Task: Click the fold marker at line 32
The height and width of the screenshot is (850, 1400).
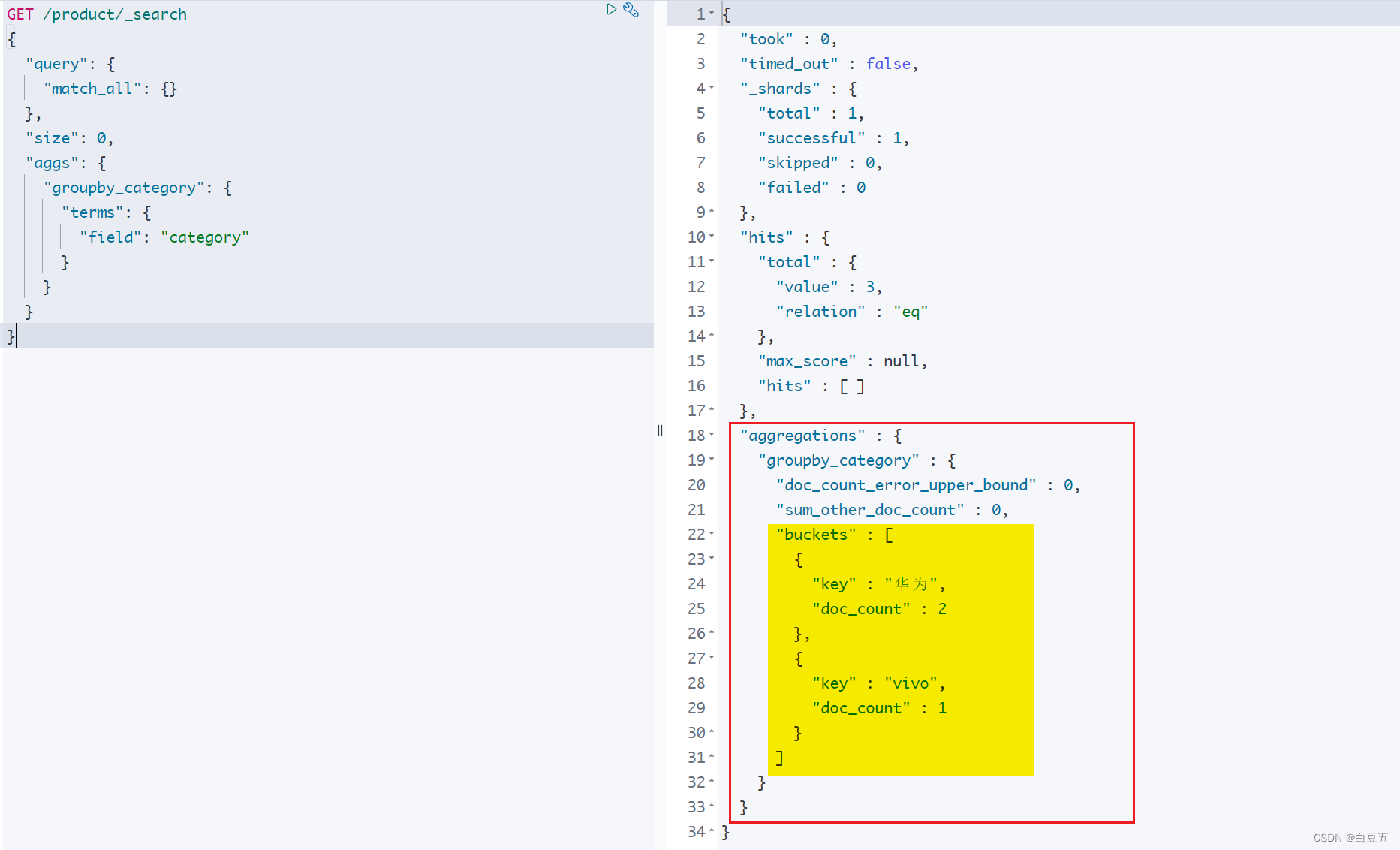Action: pos(712,782)
